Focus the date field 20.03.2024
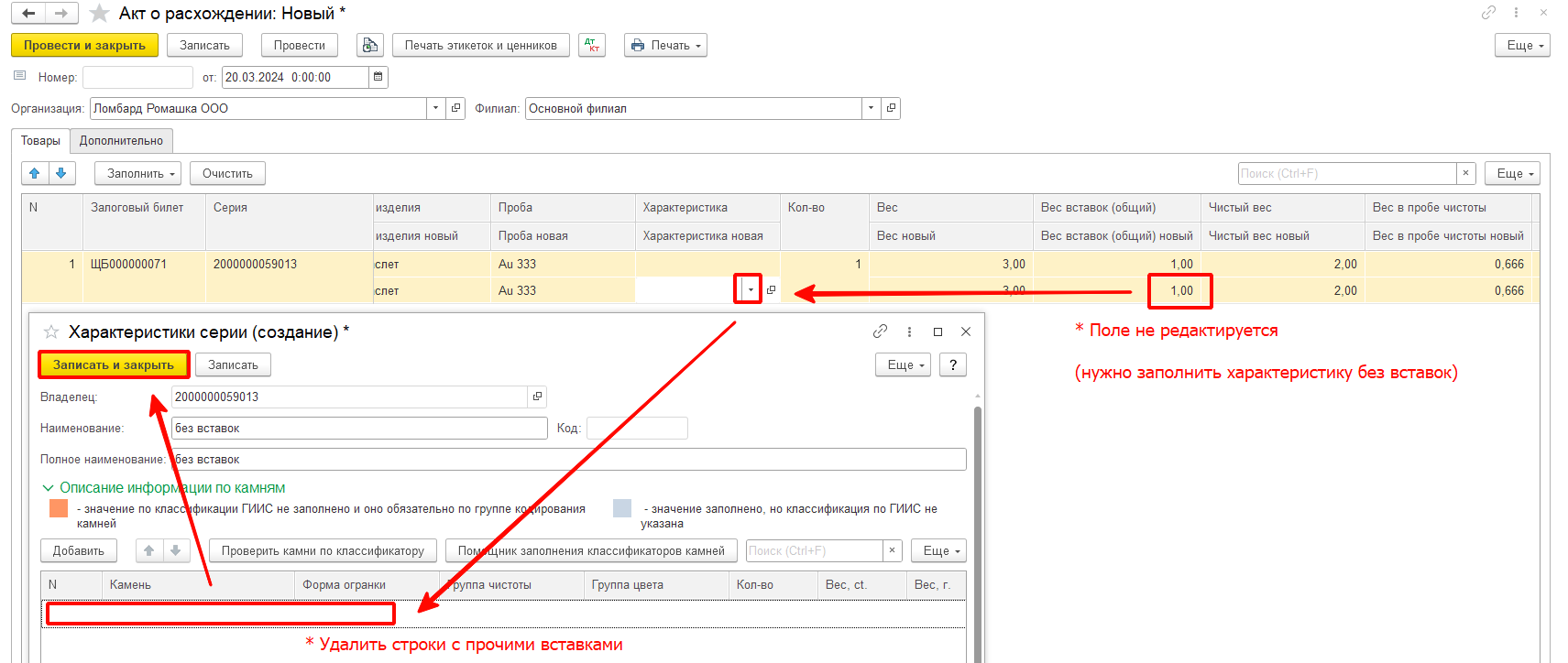The width and height of the screenshot is (1568, 663). tap(295, 77)
